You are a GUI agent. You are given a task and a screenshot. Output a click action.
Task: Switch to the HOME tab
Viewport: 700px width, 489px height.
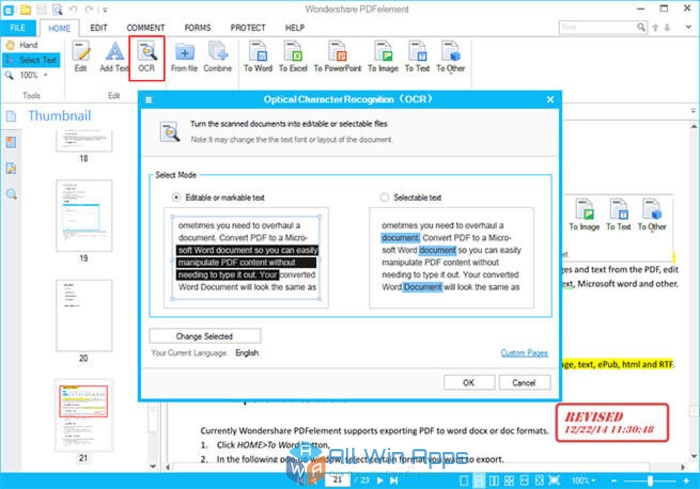[x=59, y=28]
